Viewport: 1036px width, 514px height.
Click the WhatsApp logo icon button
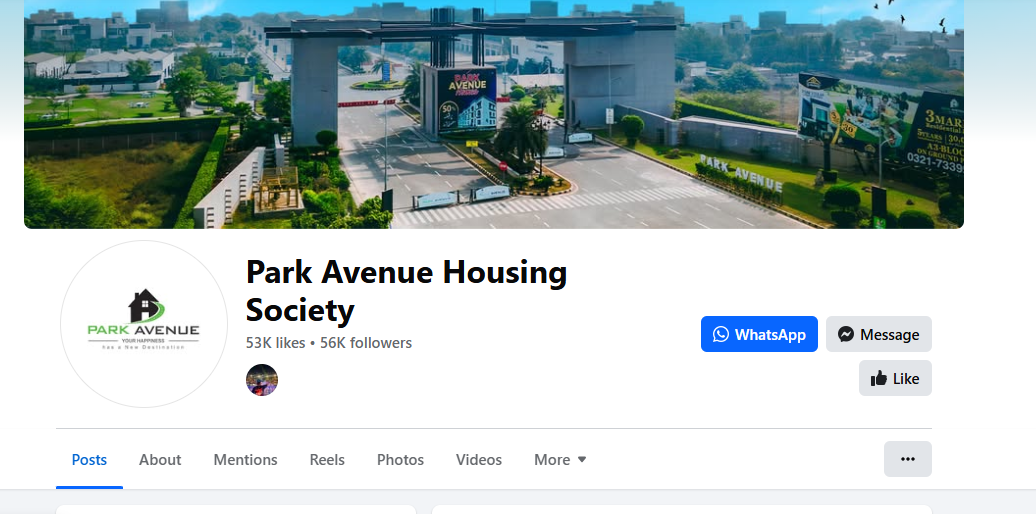pos(721,334)
